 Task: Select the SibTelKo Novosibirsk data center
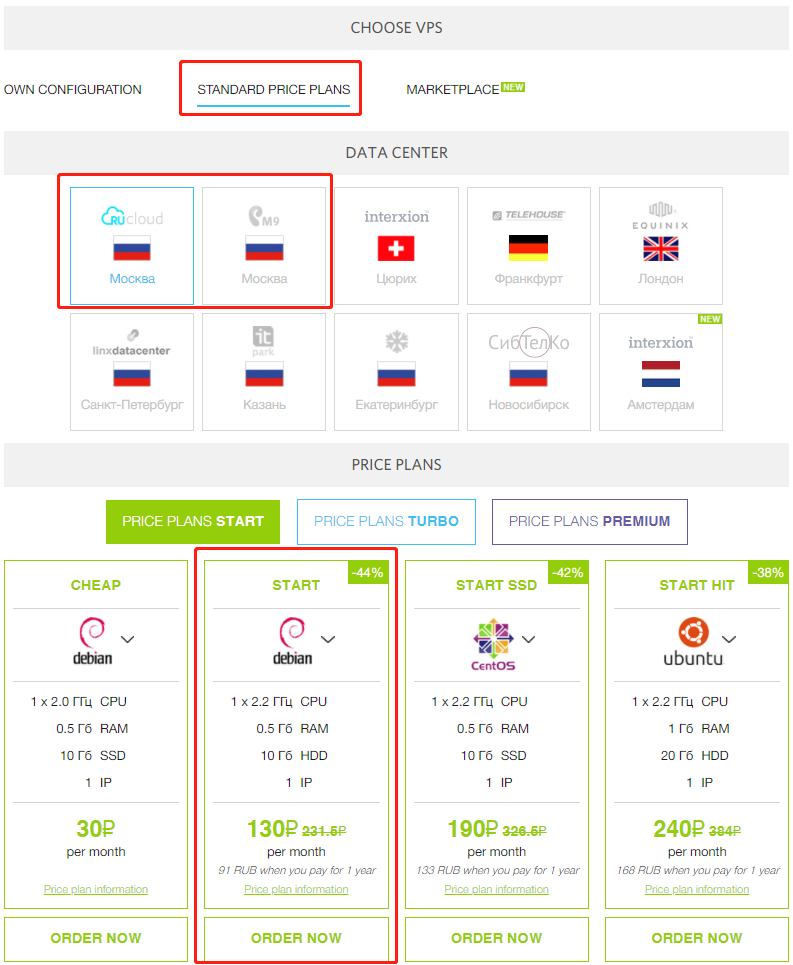click(x=528, y=372)
